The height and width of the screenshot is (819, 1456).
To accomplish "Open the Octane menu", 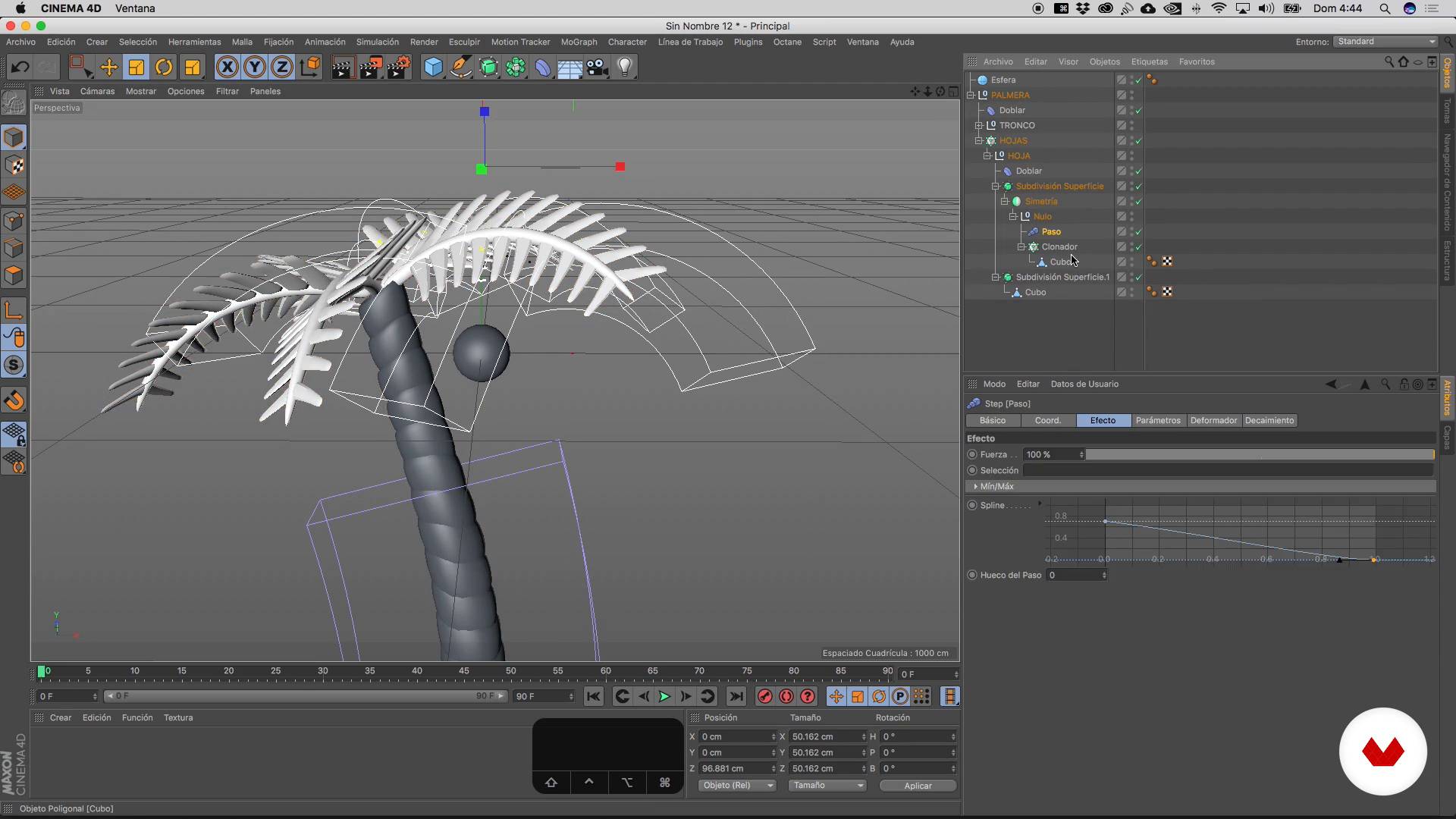I will pos(787,42).
